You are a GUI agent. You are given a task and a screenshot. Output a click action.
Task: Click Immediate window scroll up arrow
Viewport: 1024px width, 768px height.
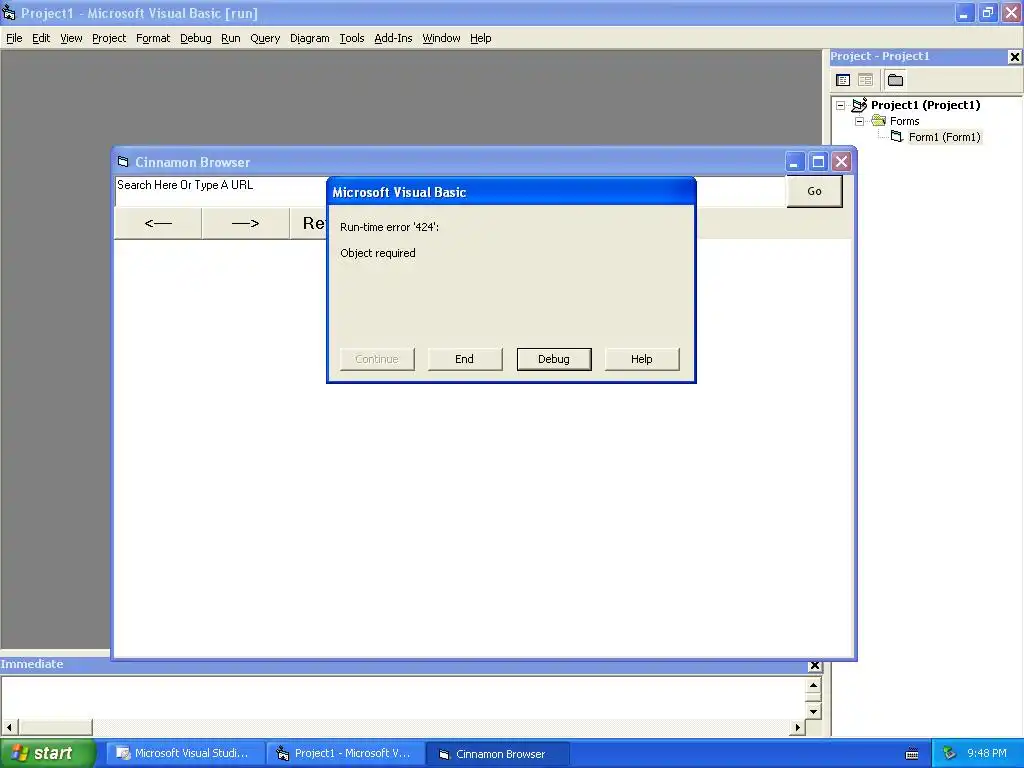click(x=813, y=685)
